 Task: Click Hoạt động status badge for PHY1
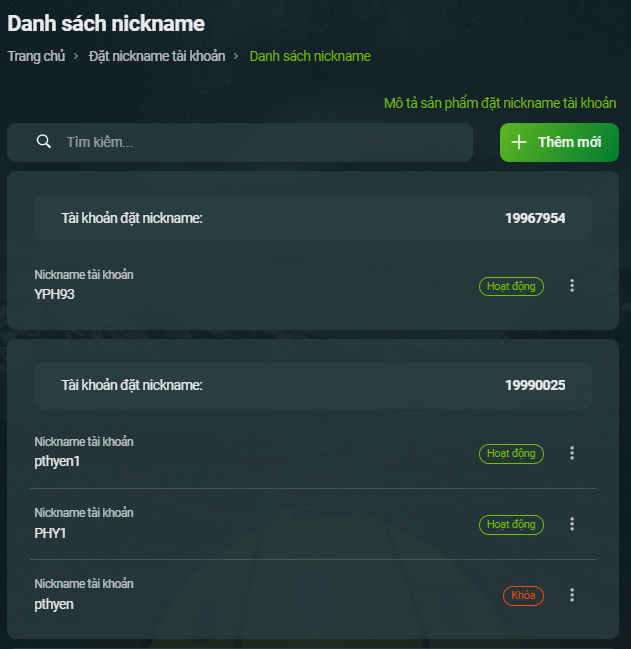coord(511,525)
